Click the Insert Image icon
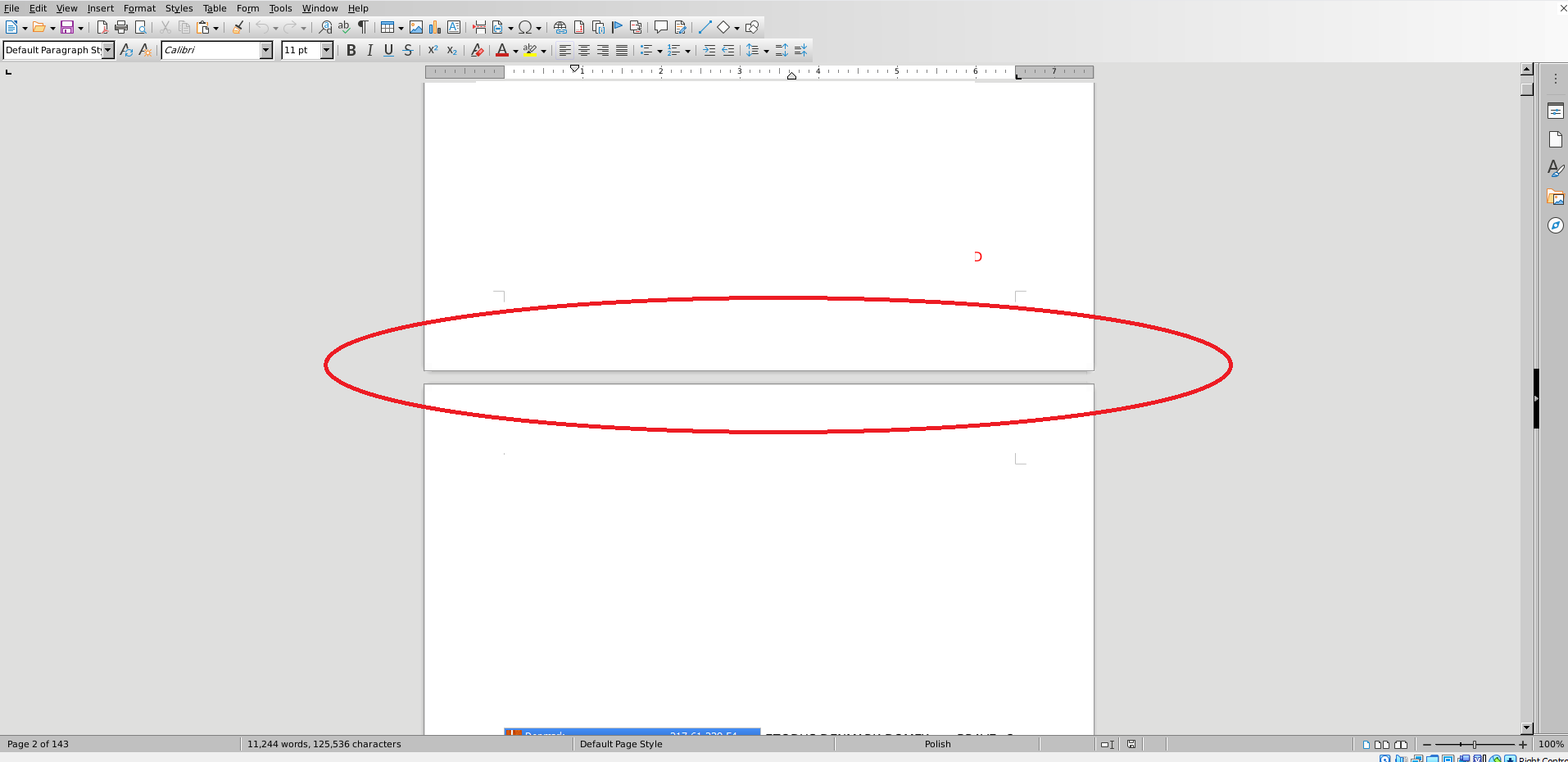 (x=416, y=27)
